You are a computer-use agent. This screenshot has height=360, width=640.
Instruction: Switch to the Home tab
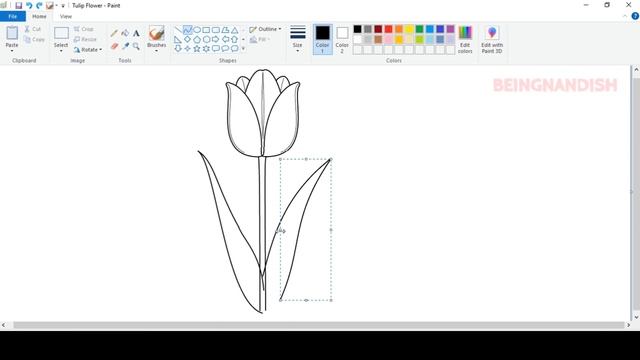pos(39,16)
